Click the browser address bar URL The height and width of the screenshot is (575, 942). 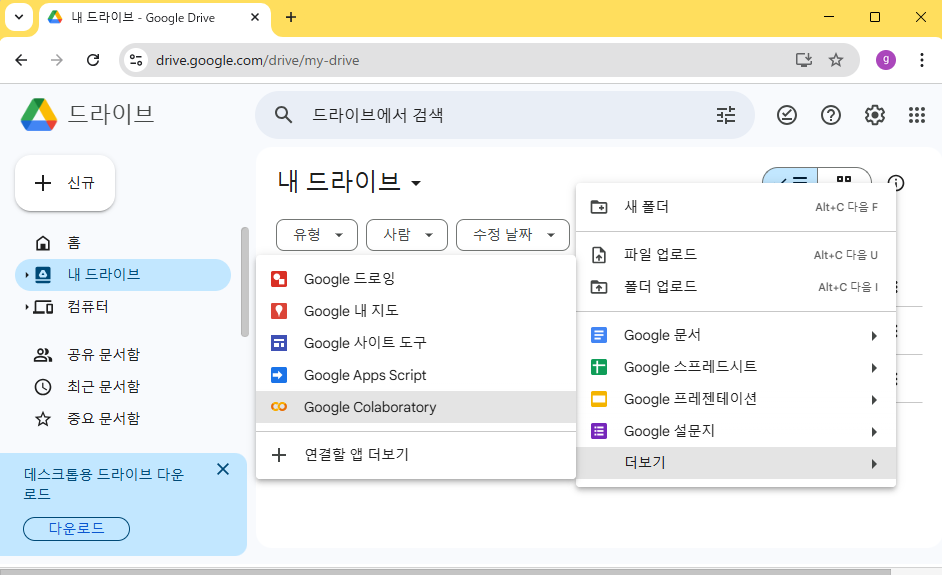(257, 60)
